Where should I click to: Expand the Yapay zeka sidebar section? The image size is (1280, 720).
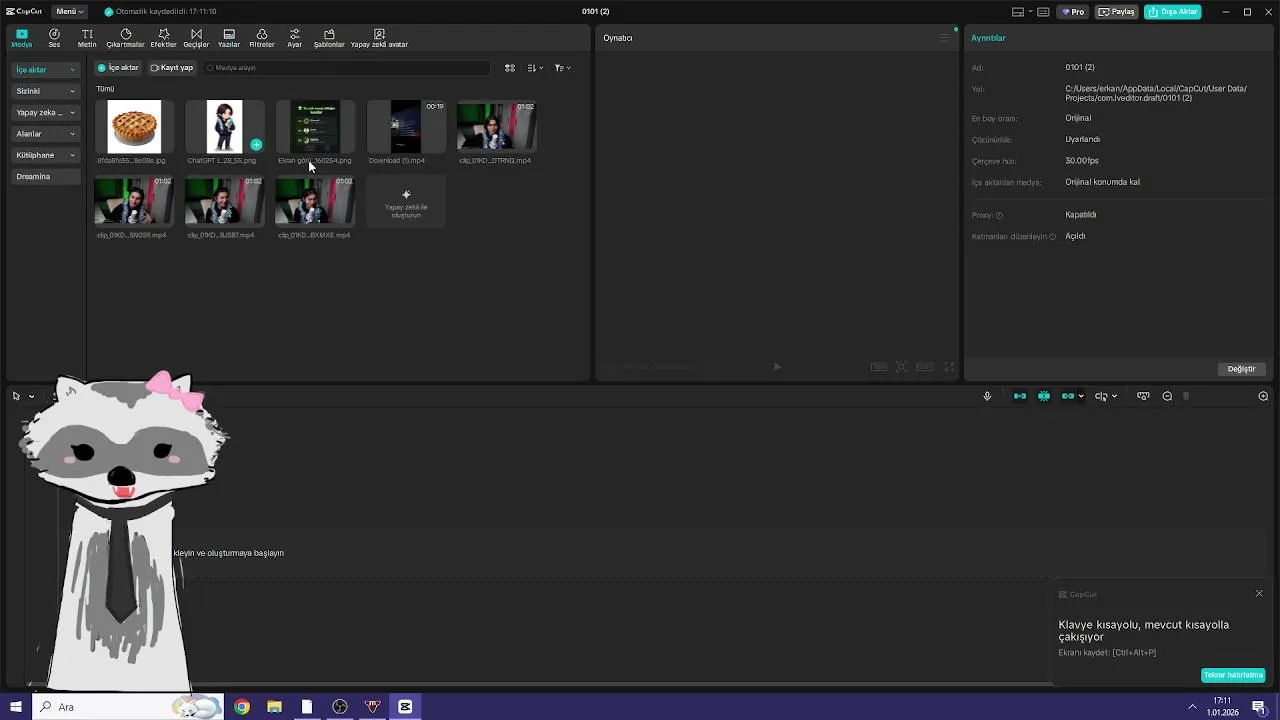[46, 113]
